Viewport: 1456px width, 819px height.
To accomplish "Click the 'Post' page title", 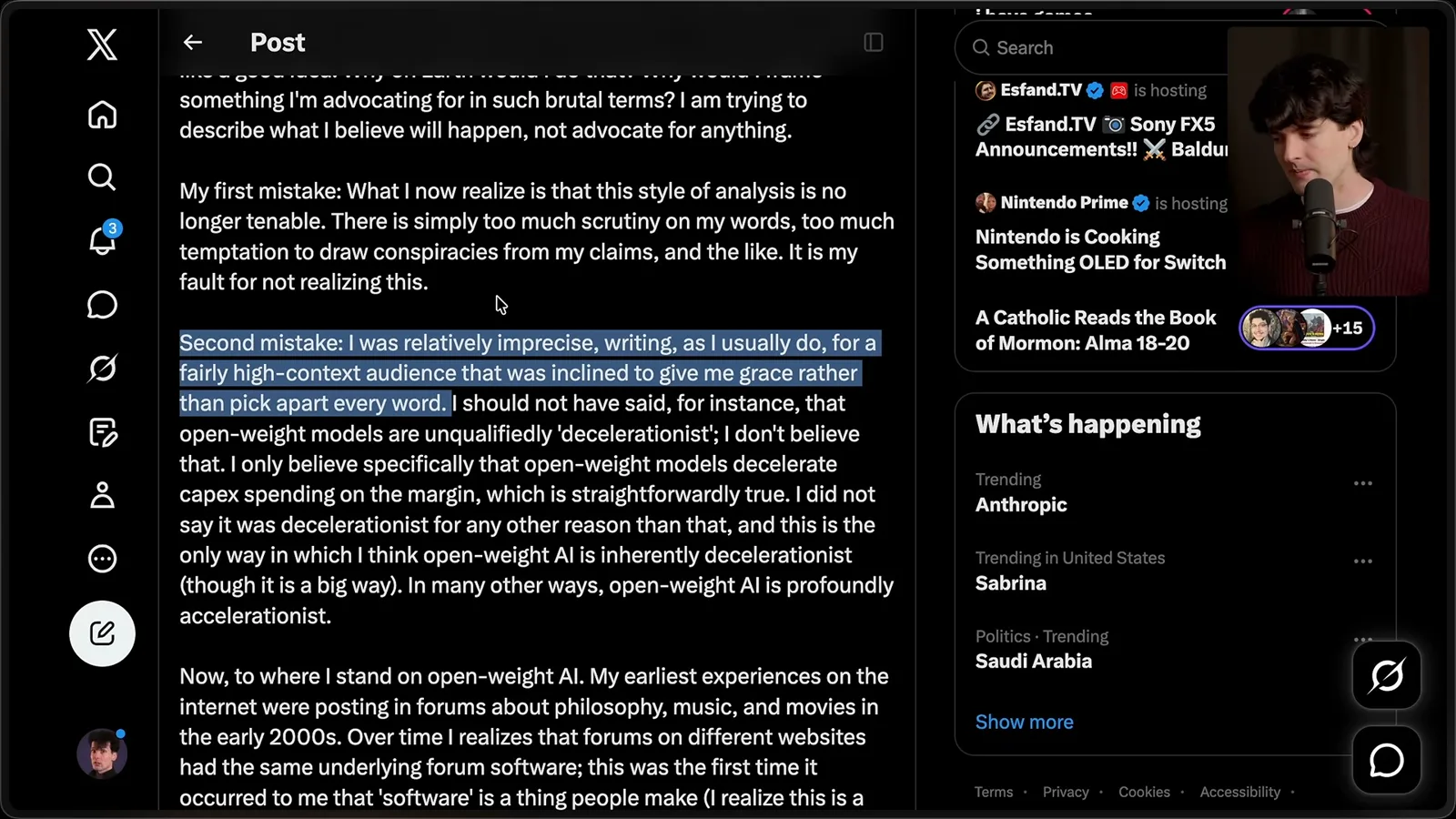I will pyautogui.click(x=278, y=43).
